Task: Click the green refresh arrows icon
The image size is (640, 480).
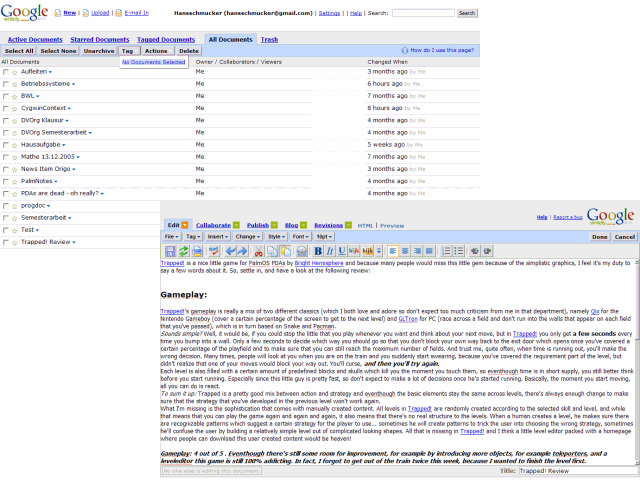Action: pos(184,251)
